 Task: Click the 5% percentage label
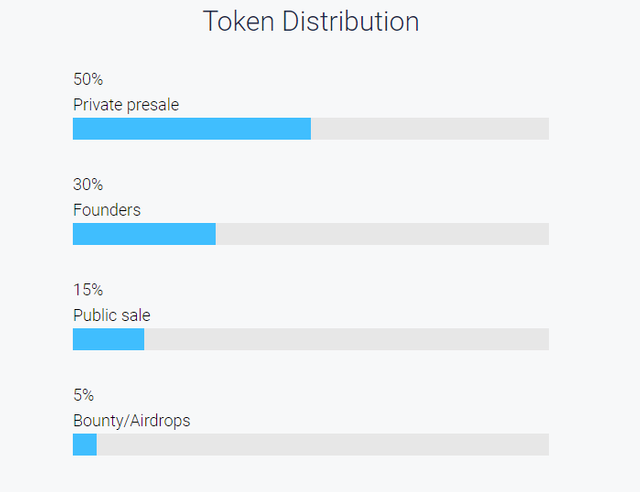coord(83,395)
